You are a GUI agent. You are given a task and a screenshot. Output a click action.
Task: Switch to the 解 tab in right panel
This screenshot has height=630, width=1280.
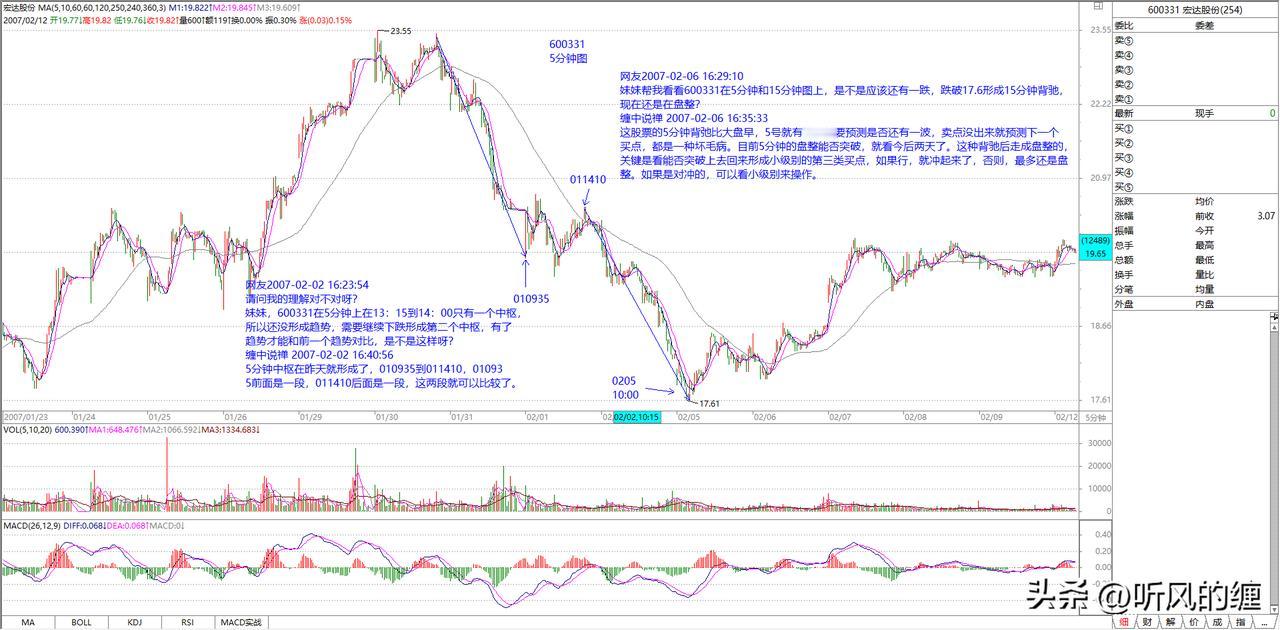coord(1170,621)
